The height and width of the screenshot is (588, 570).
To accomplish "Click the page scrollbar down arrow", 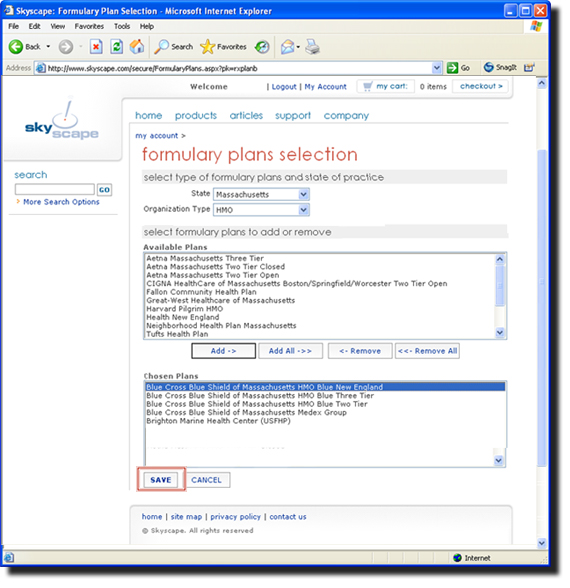I will point(542,543).
